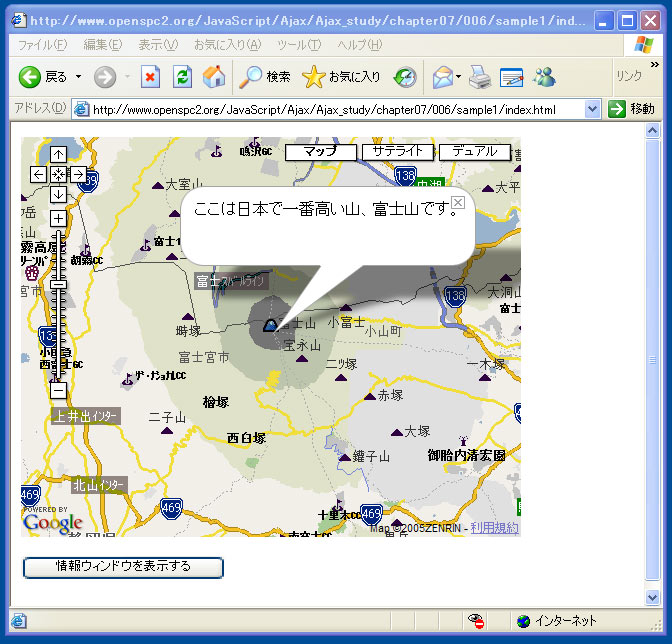Click the info window text about 富士山
Screen dimensions: 672x644
tap(326, 209)
